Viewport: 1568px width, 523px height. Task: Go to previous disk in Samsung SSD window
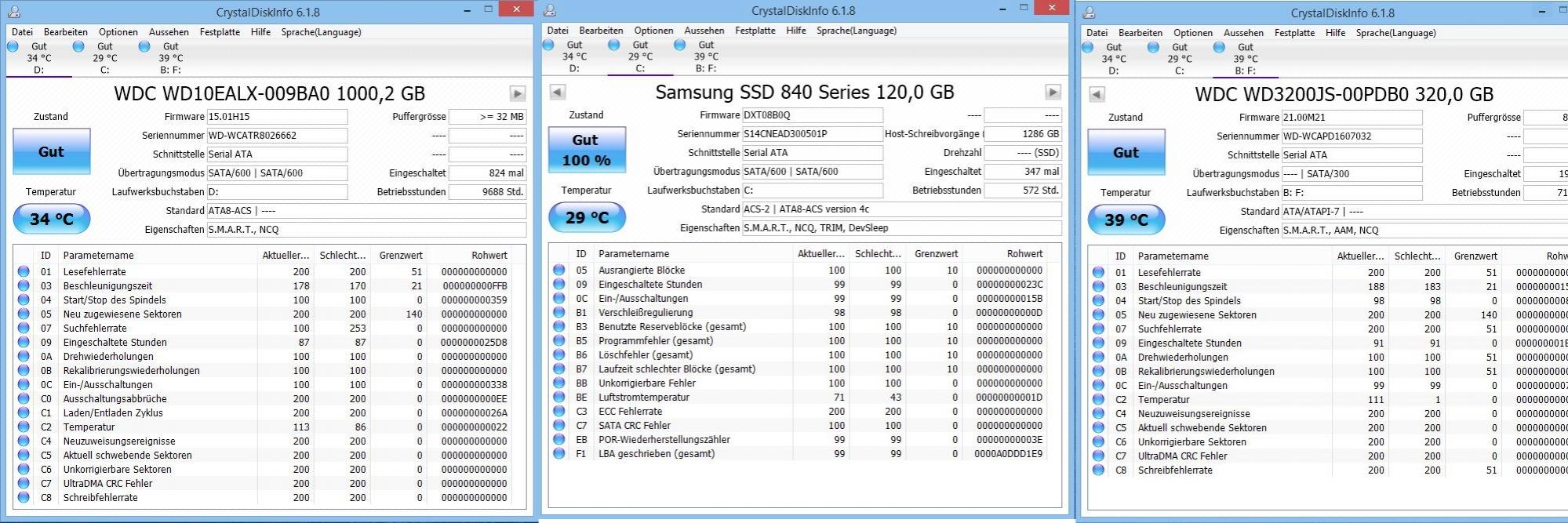pyautogui.click(x=557, y=93)
